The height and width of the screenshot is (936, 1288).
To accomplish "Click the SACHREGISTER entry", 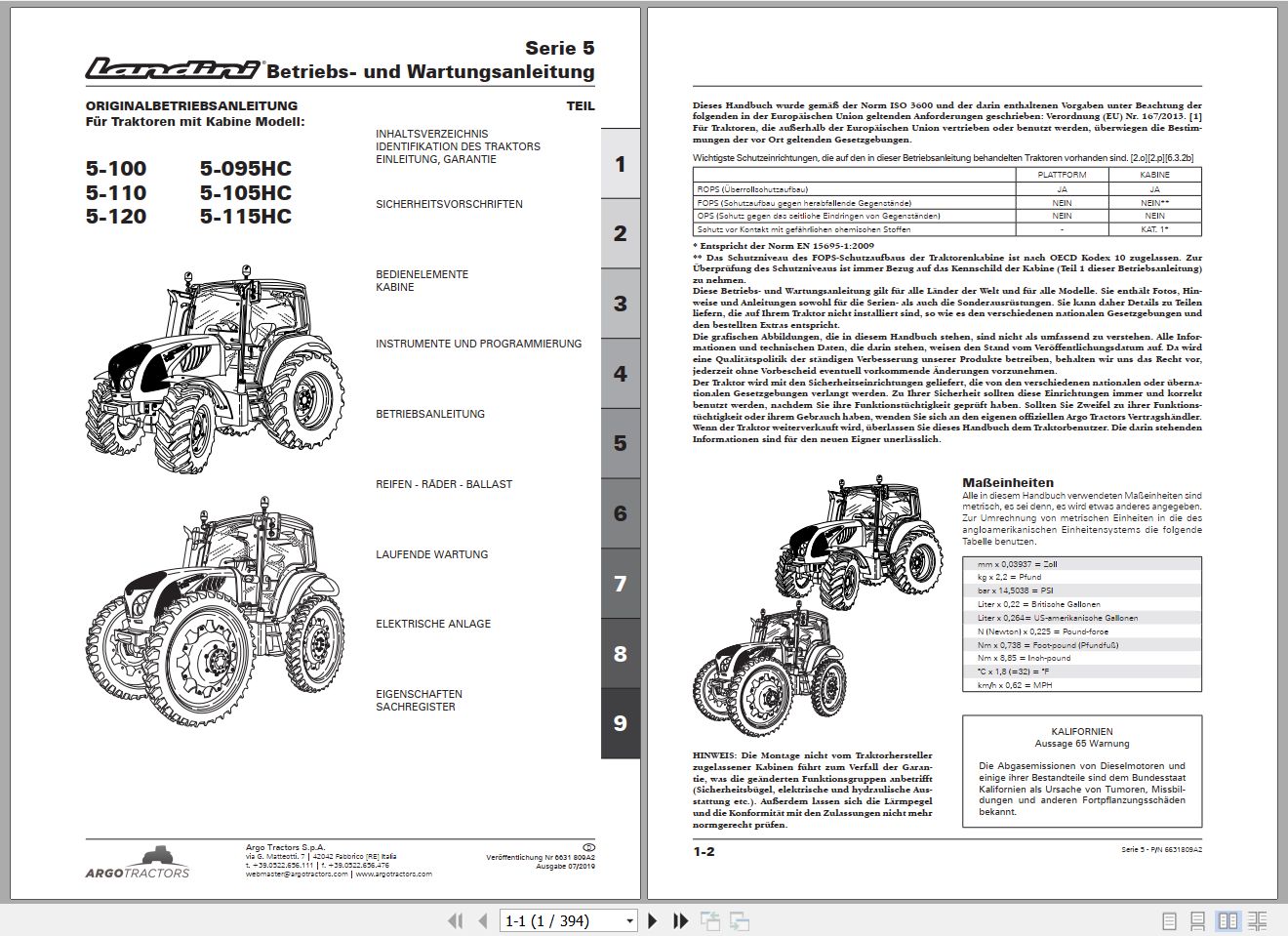I will click(416, 707).
